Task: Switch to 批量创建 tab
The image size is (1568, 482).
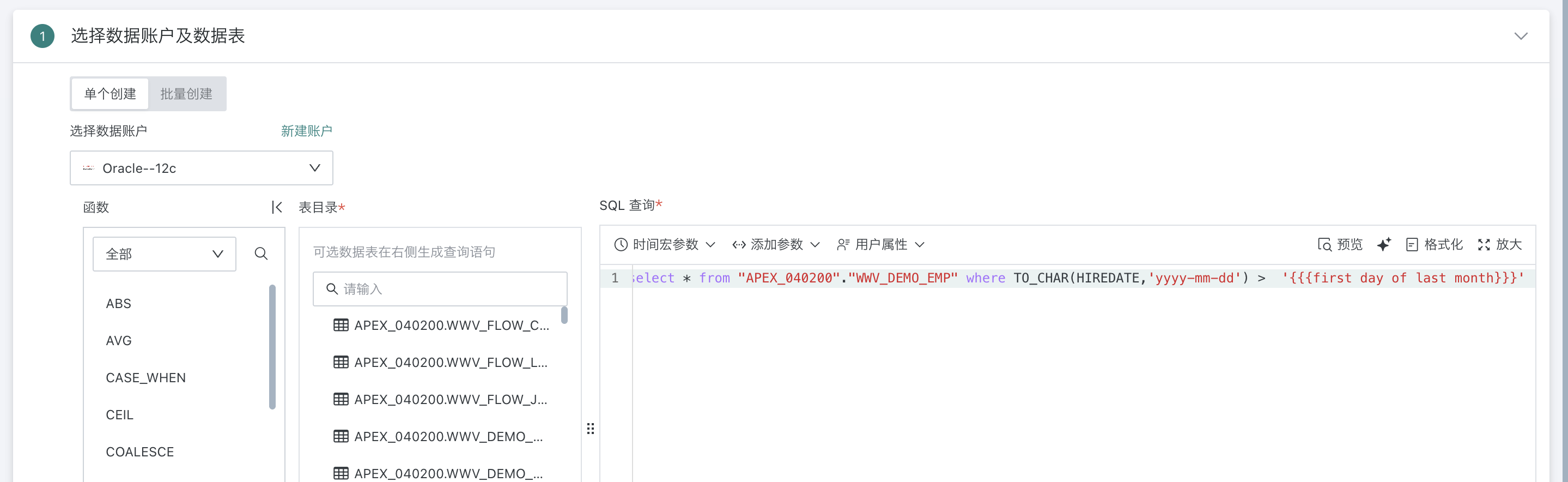Action: click(186, 94)
